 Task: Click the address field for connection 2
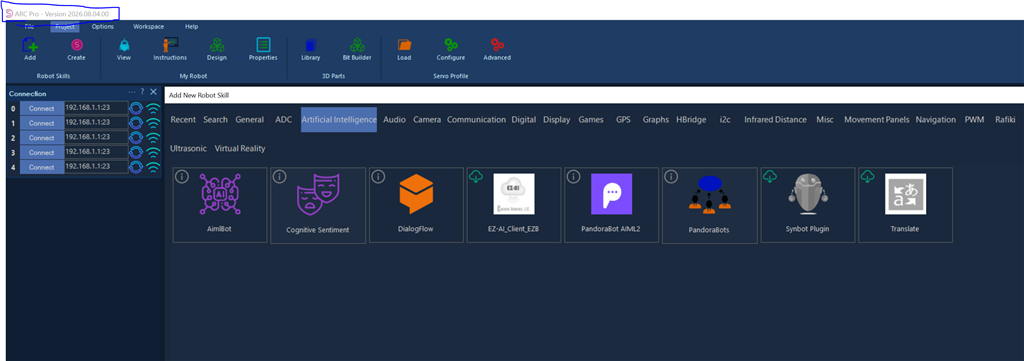[x=96, y=137]
